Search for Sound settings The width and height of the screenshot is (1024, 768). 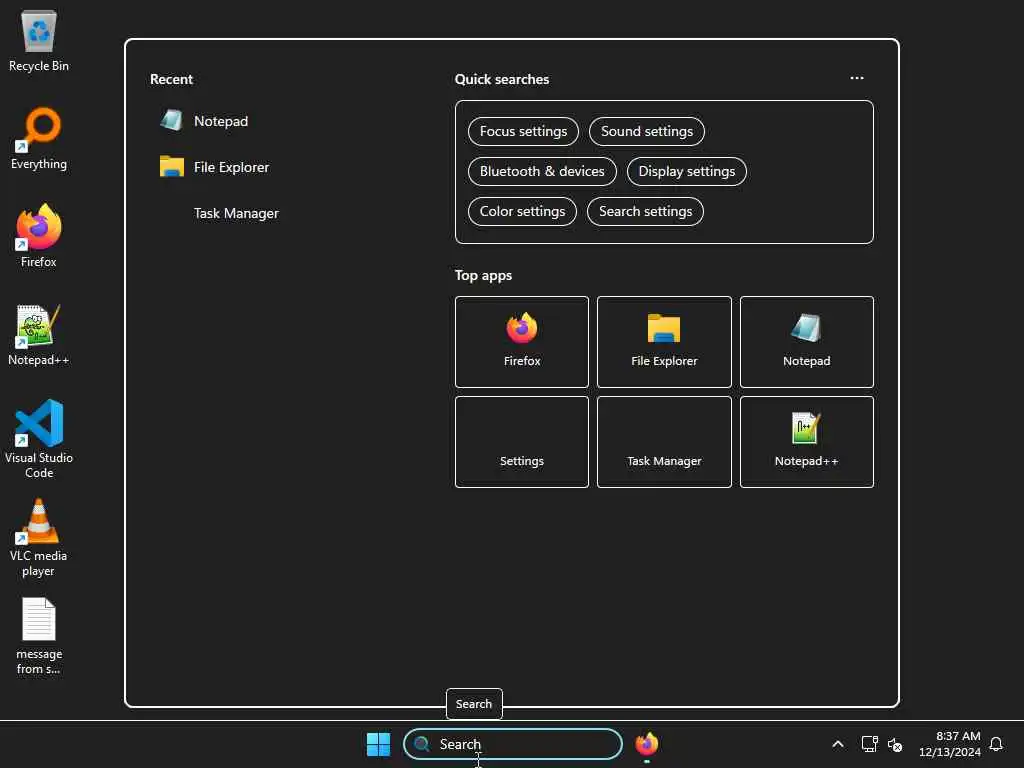647,131
